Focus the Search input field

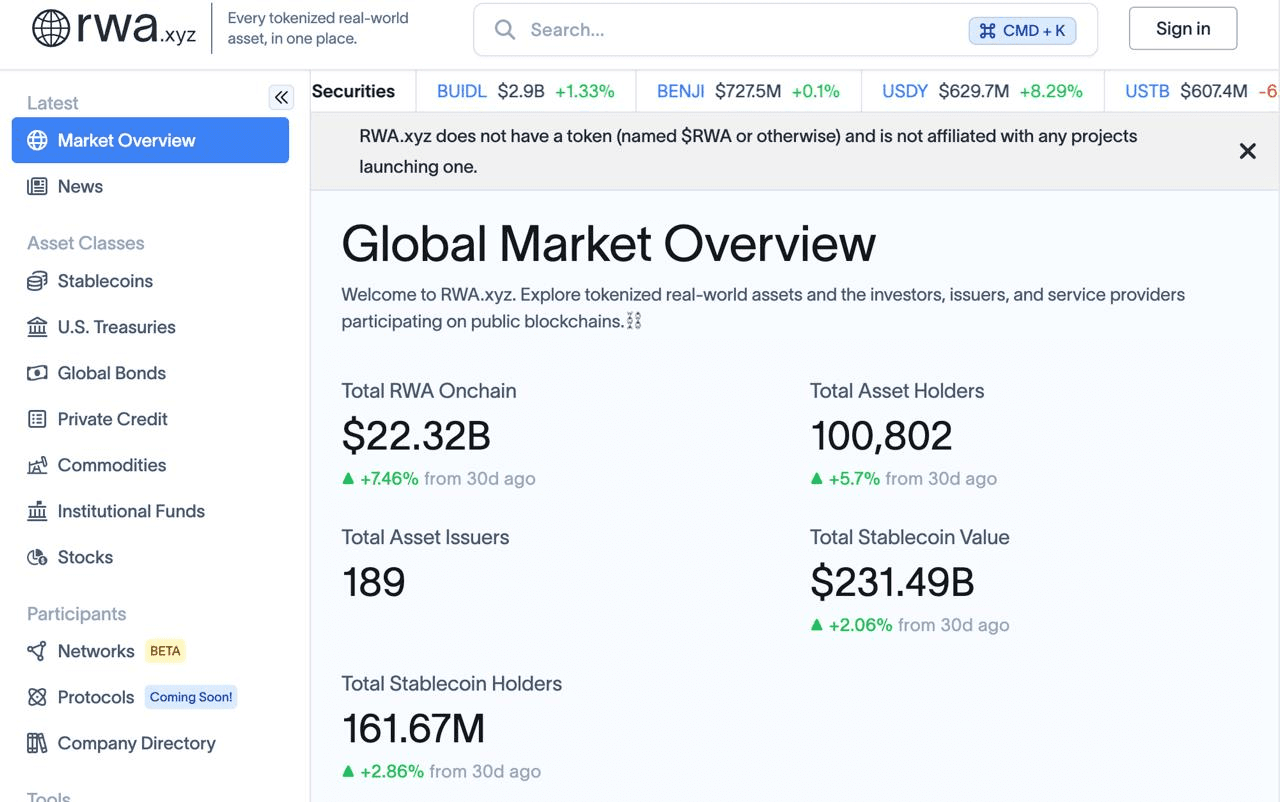click(x=785, y=30)
